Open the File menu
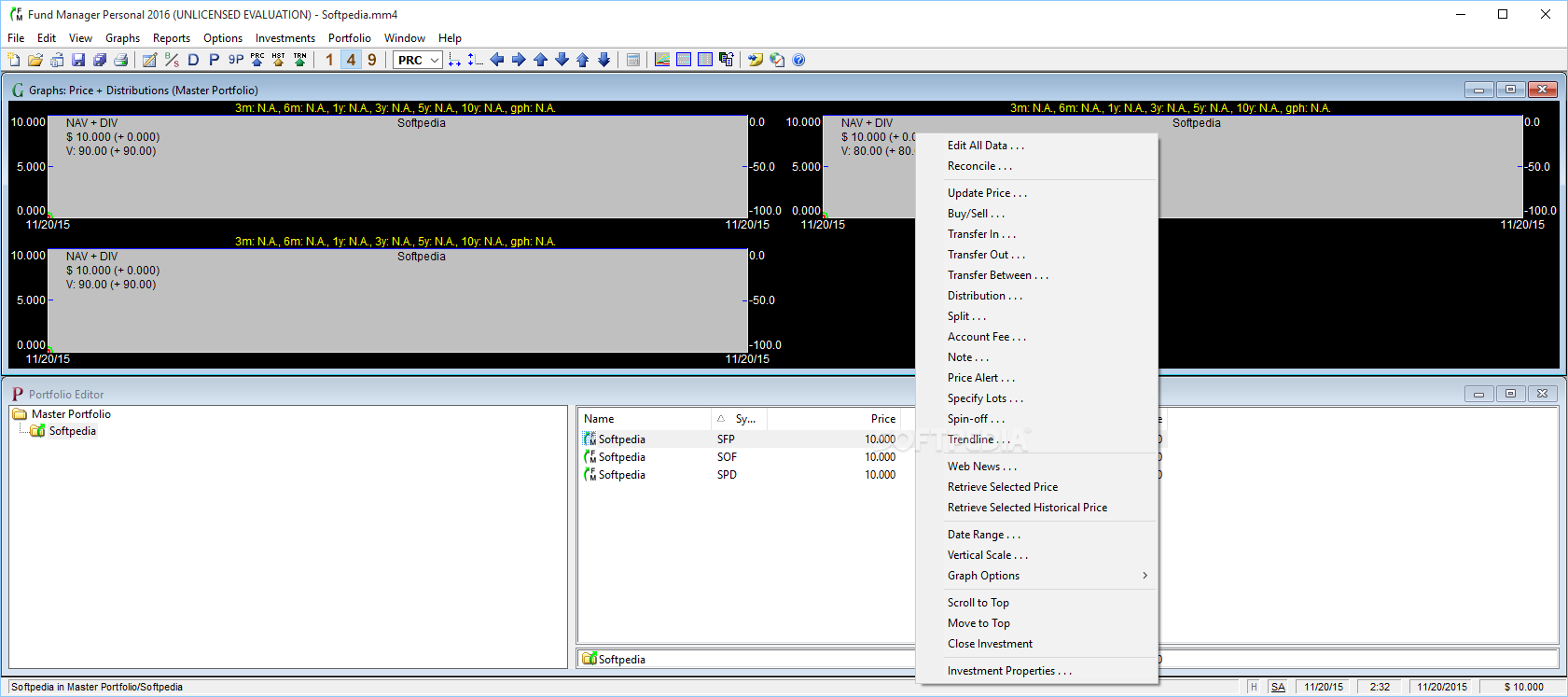The height and width of the screenshot is (697, 1568). 16,38
